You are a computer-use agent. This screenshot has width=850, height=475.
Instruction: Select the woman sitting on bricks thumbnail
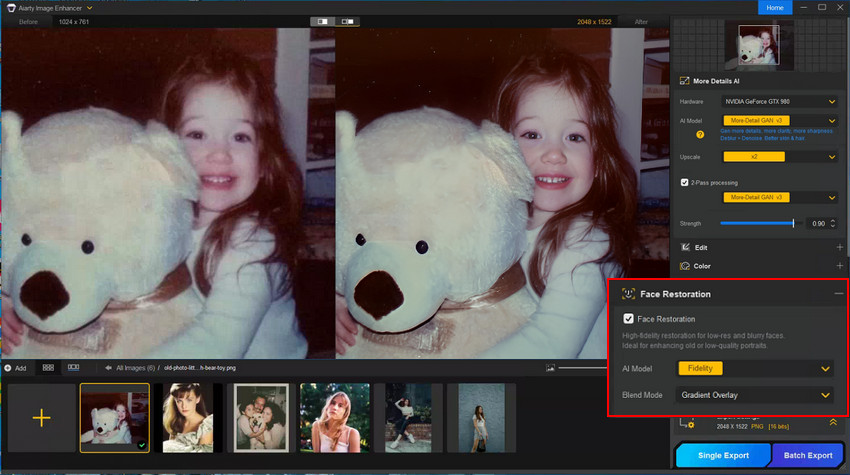pyautogui.click(x=408, y=418)
